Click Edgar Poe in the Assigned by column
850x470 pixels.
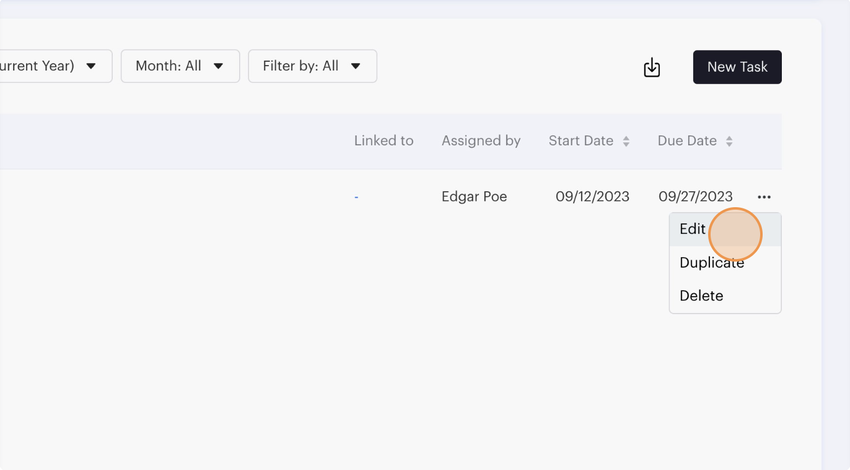[474, 197]
